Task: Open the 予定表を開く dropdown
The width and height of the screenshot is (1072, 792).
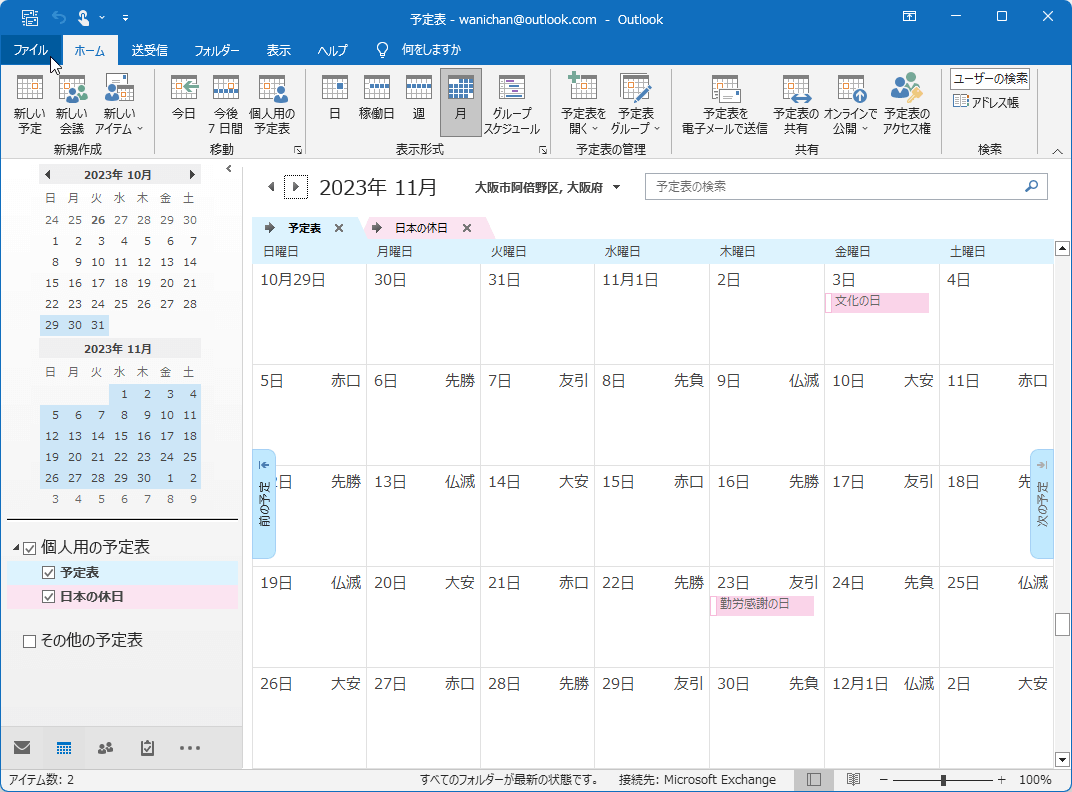Action: pos(583,104)
